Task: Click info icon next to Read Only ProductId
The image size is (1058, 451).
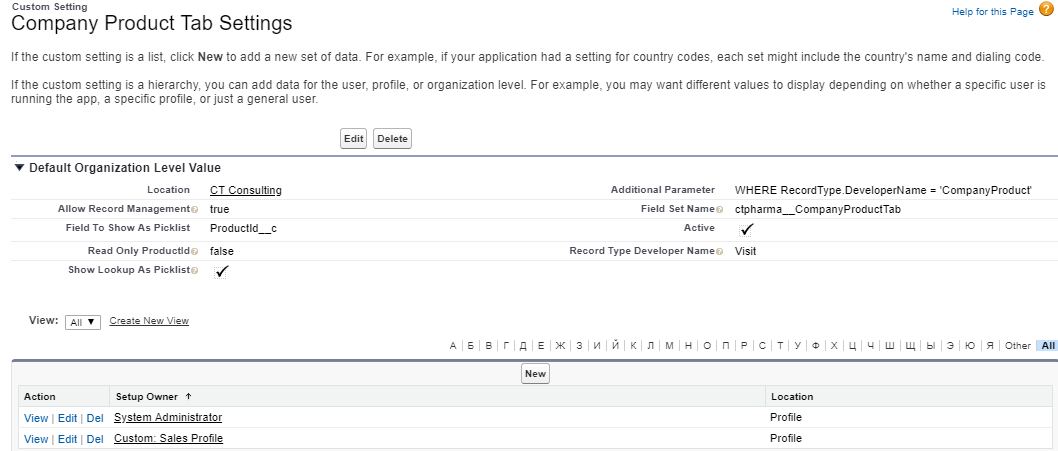Action: point(194,251)
